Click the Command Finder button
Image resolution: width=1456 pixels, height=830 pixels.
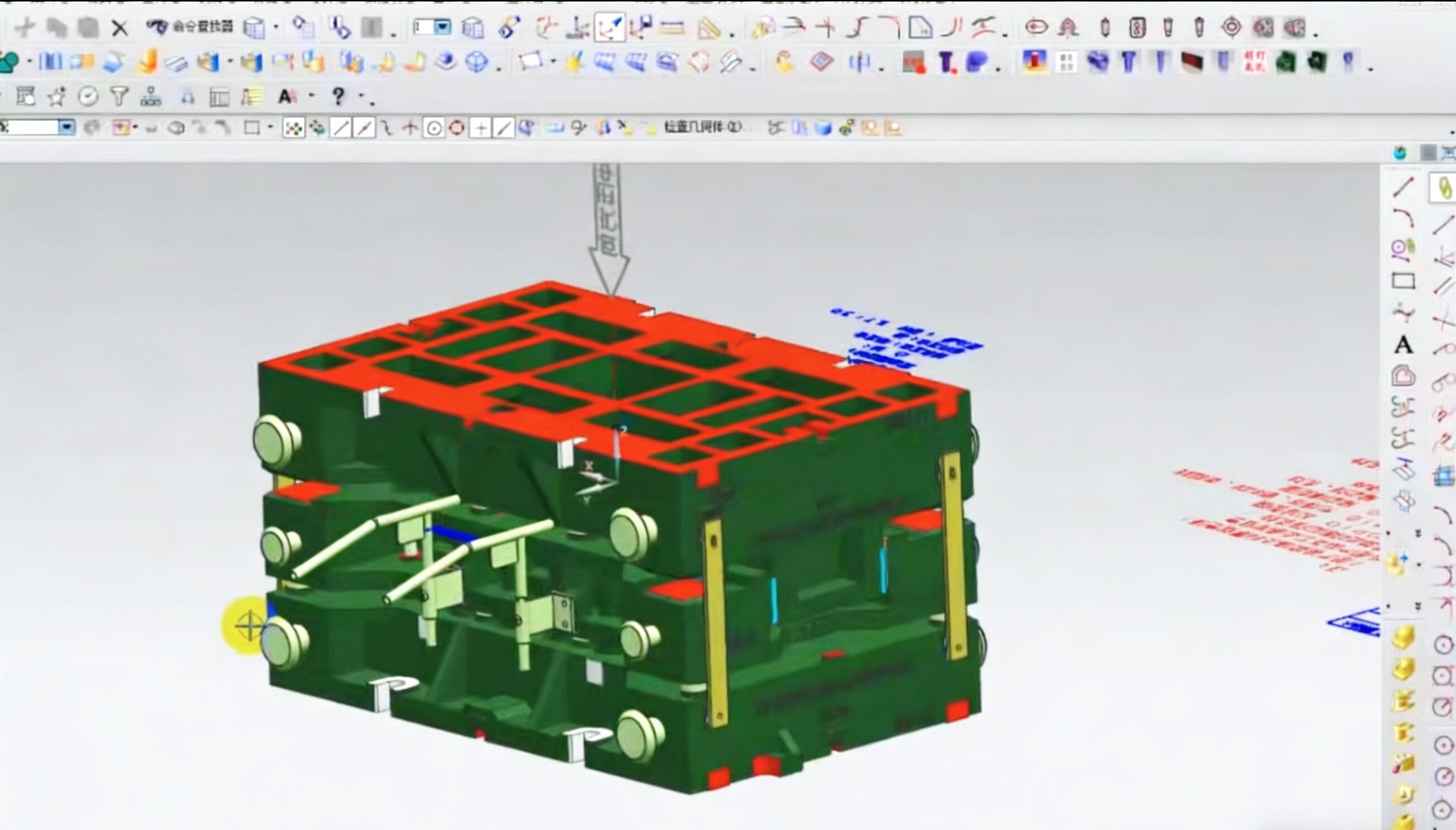(190, 27)
